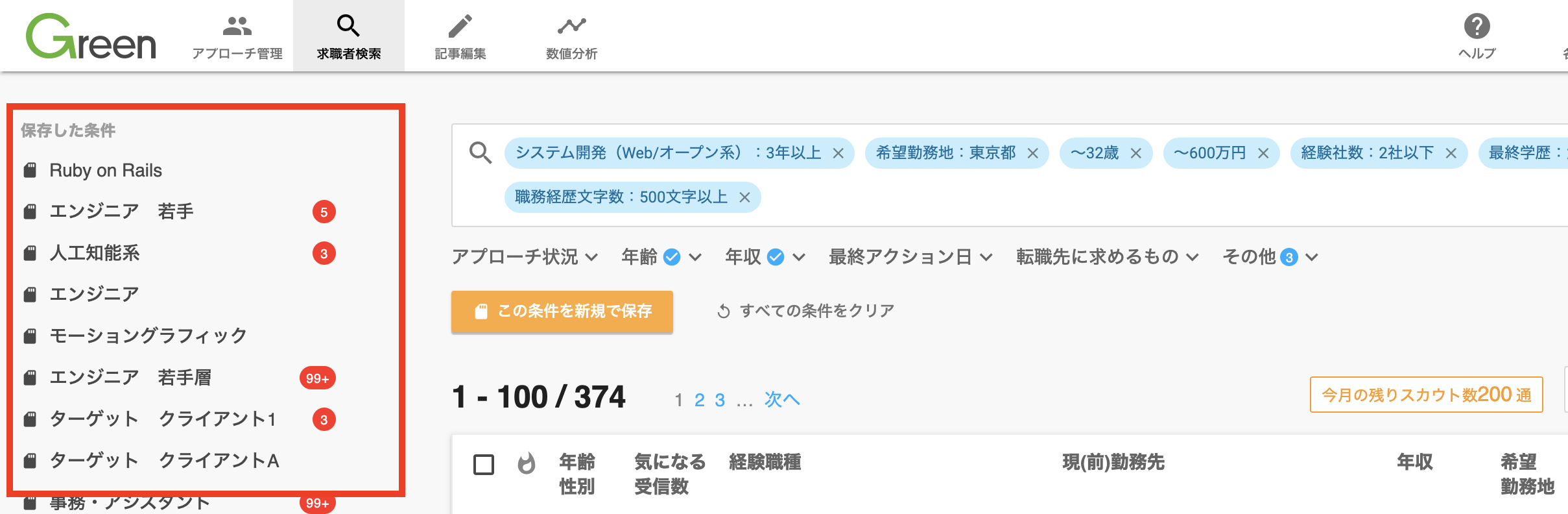This screenshot has height=514, width=1568.
Task: Switch to the 求職者検索 tab
Action: coord(349,36)
